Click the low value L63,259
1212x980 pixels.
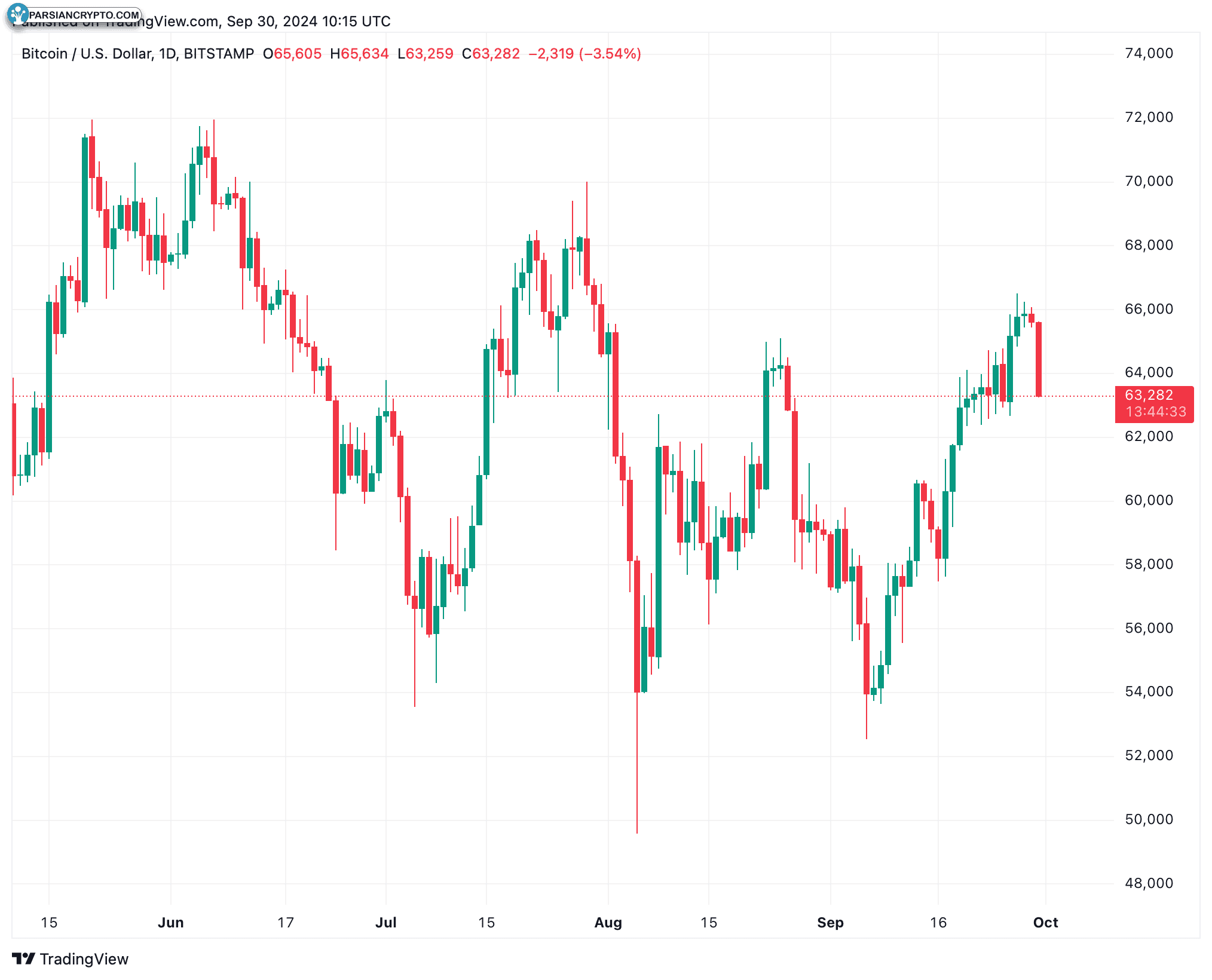point(426,54)
